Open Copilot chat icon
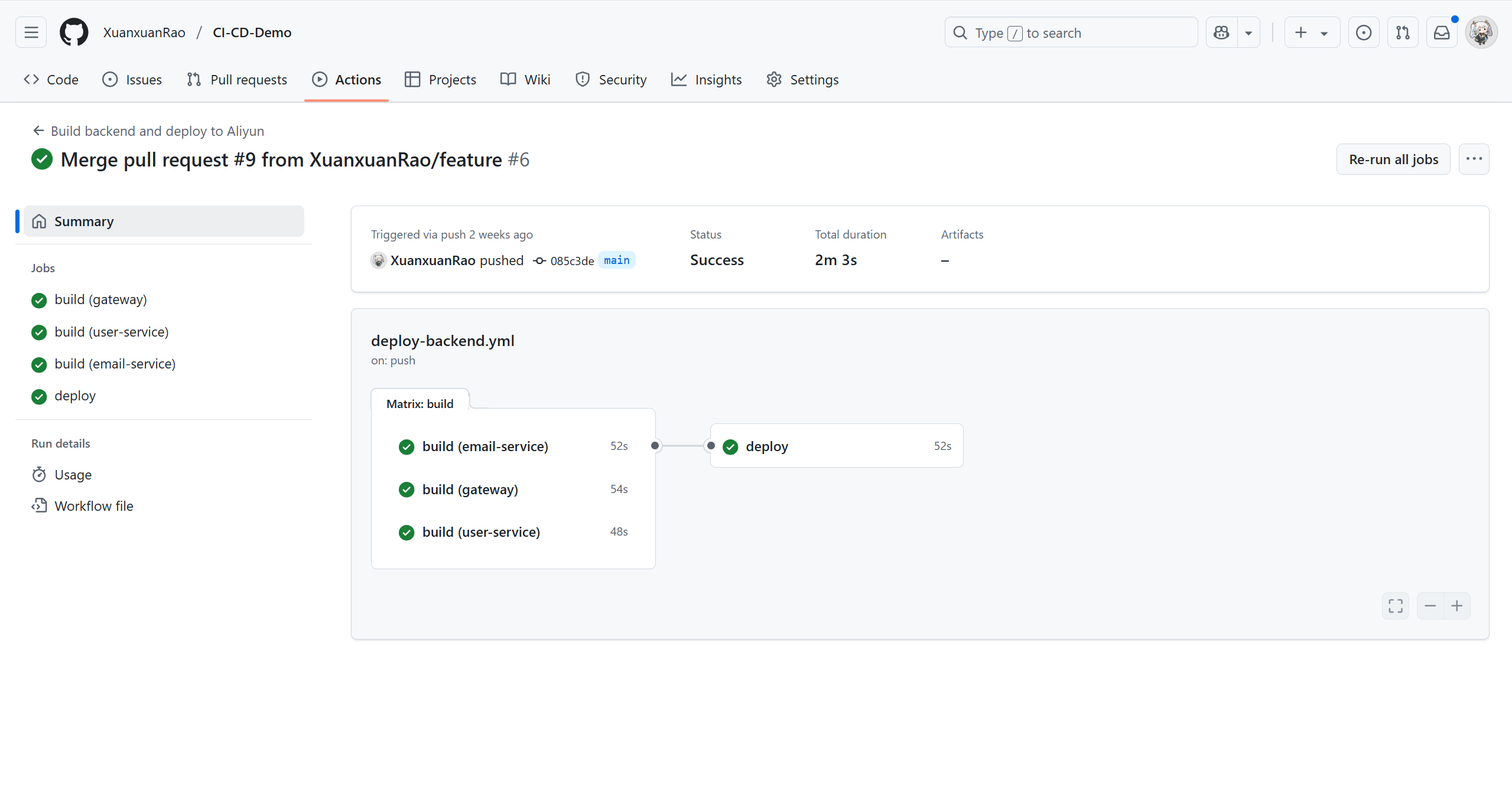Image resolution: width=1512 pixels, height=796 pixels. pos(1221,32)
